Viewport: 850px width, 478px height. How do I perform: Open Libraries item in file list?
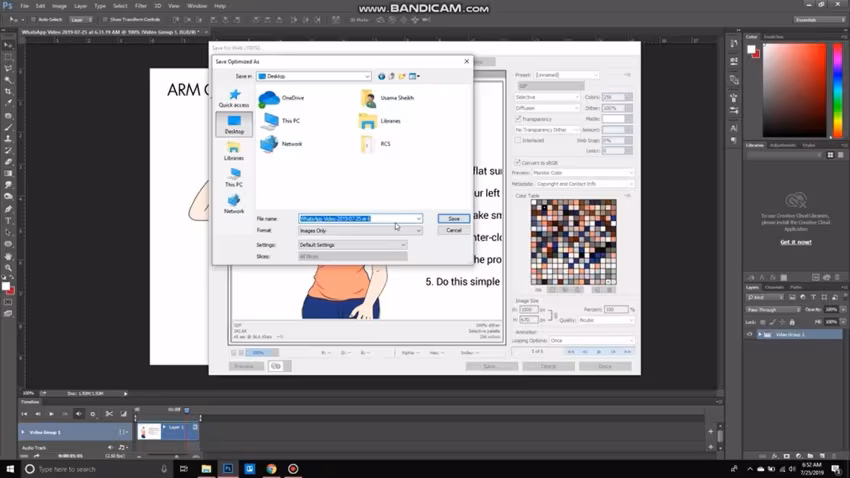380,121
